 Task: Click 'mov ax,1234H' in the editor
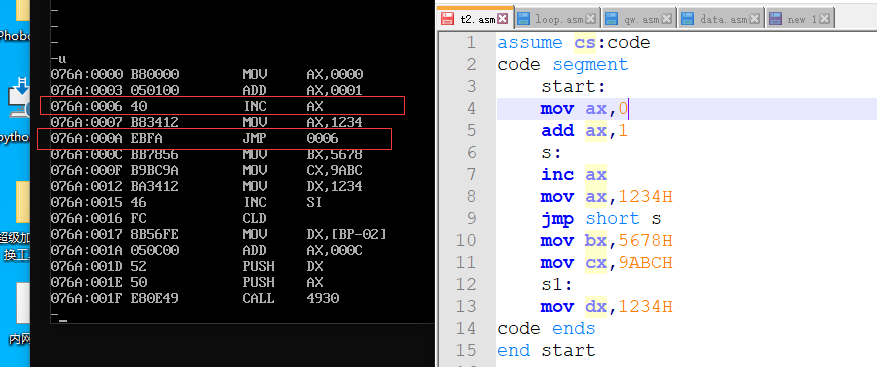[607, 196]
